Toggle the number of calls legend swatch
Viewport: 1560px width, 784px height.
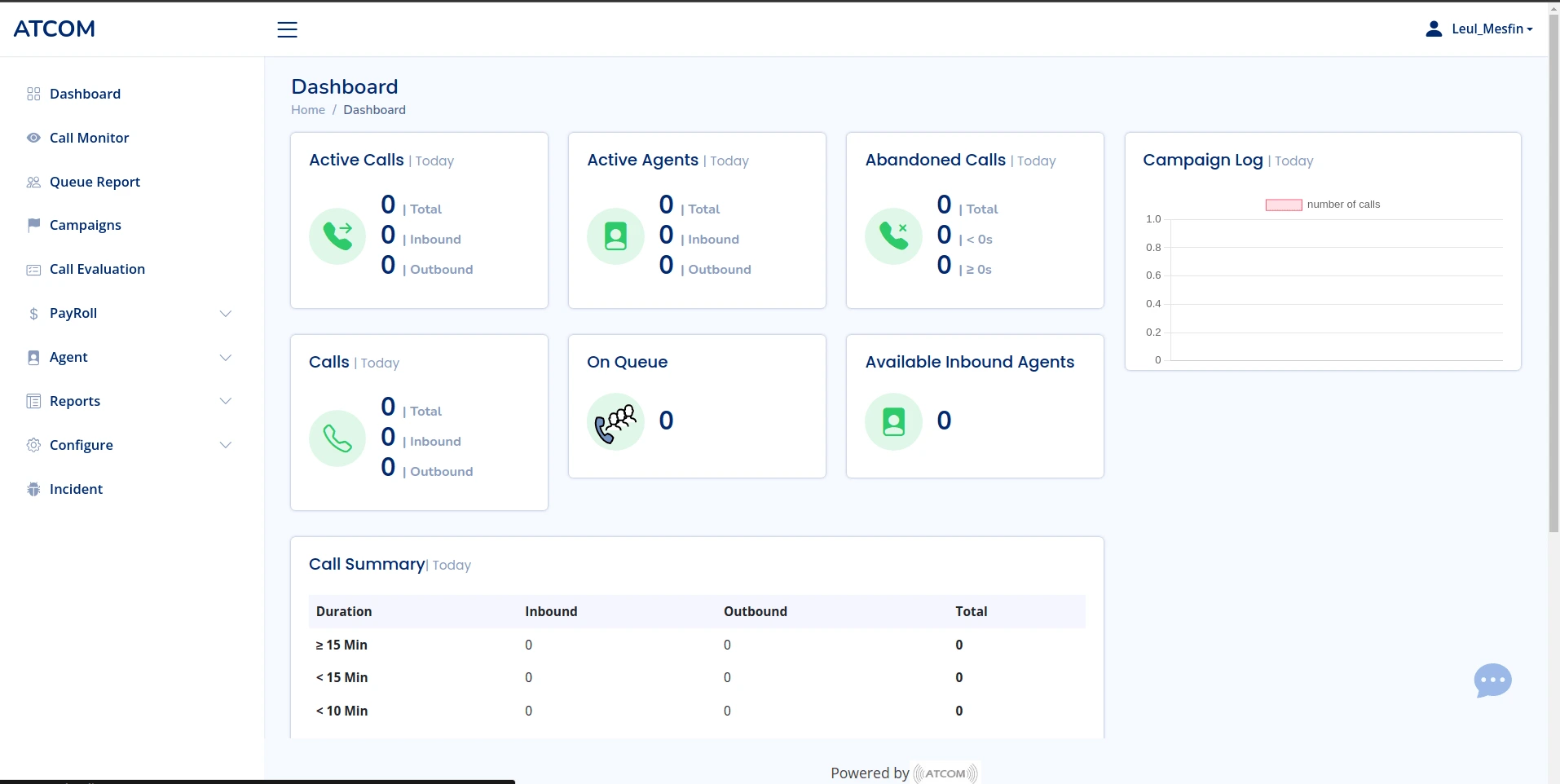1283,205
